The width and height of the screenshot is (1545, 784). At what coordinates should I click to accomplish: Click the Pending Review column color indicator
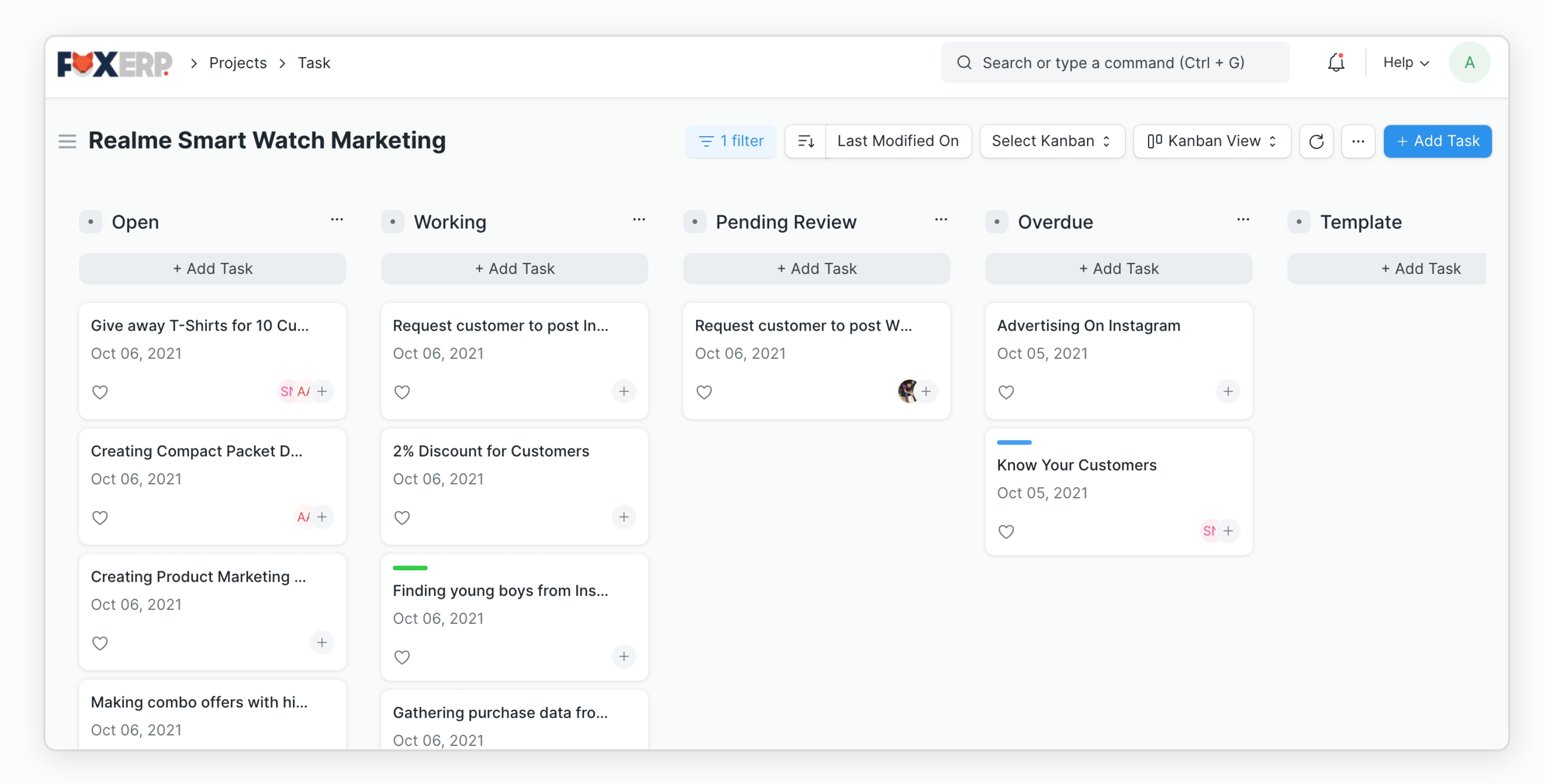point(695,222)
